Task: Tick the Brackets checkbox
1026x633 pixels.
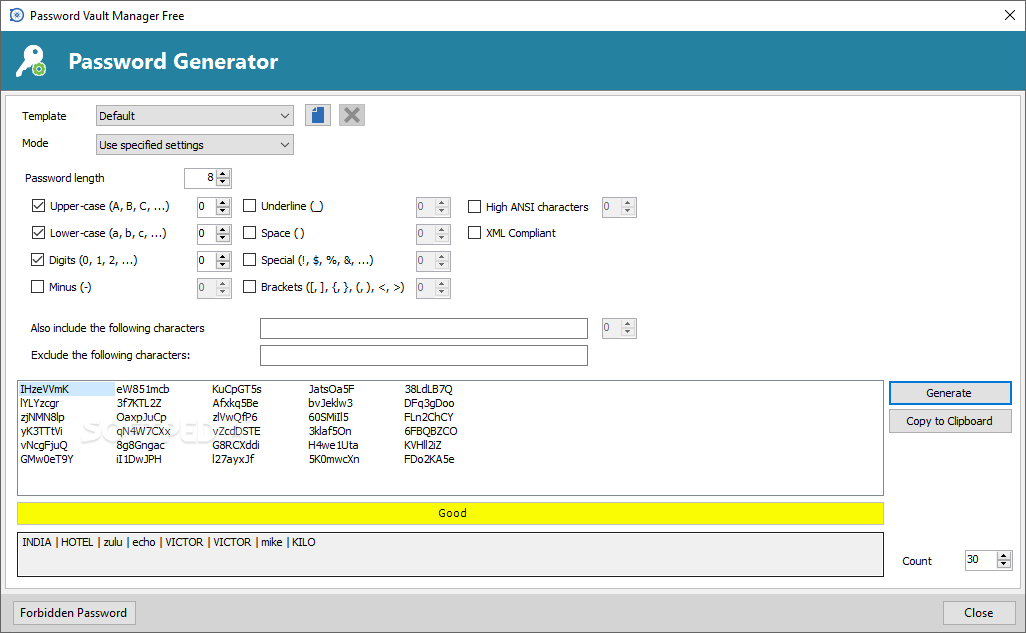Action: coord(249,287)
